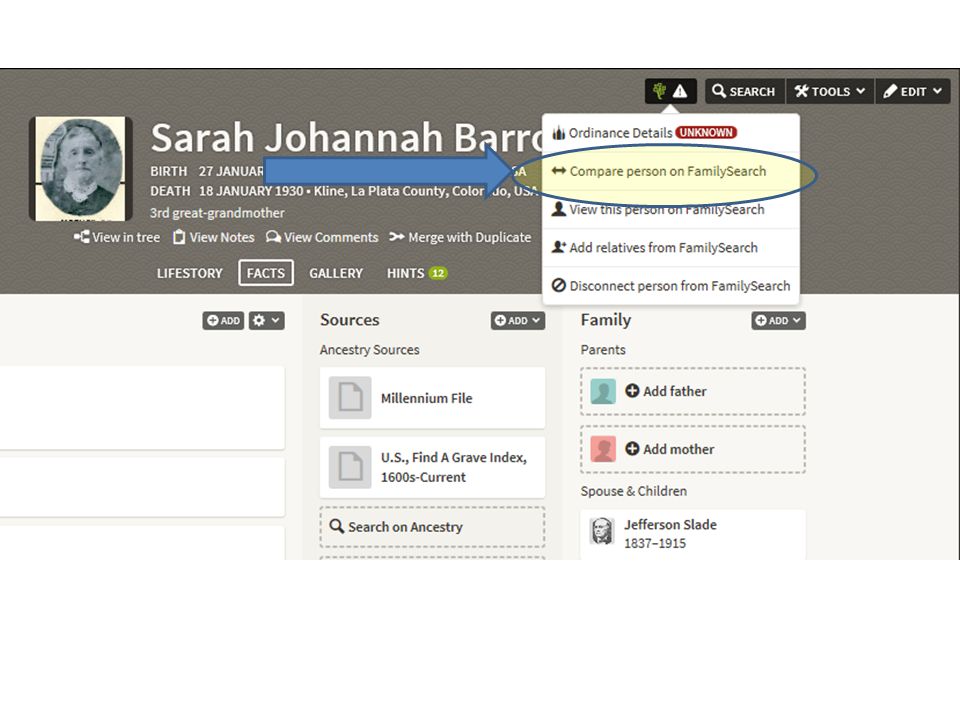Screen dimensions: 960x720
Task: Click Search on Ancestry button
Action: [432, 527]
